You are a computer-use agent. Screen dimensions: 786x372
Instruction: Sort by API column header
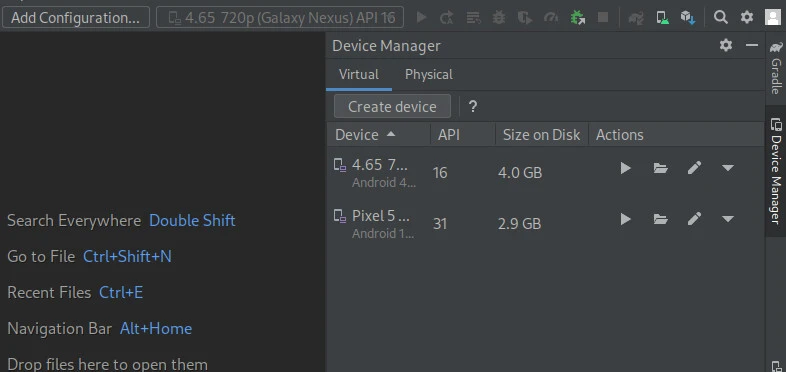coord(463,135)
